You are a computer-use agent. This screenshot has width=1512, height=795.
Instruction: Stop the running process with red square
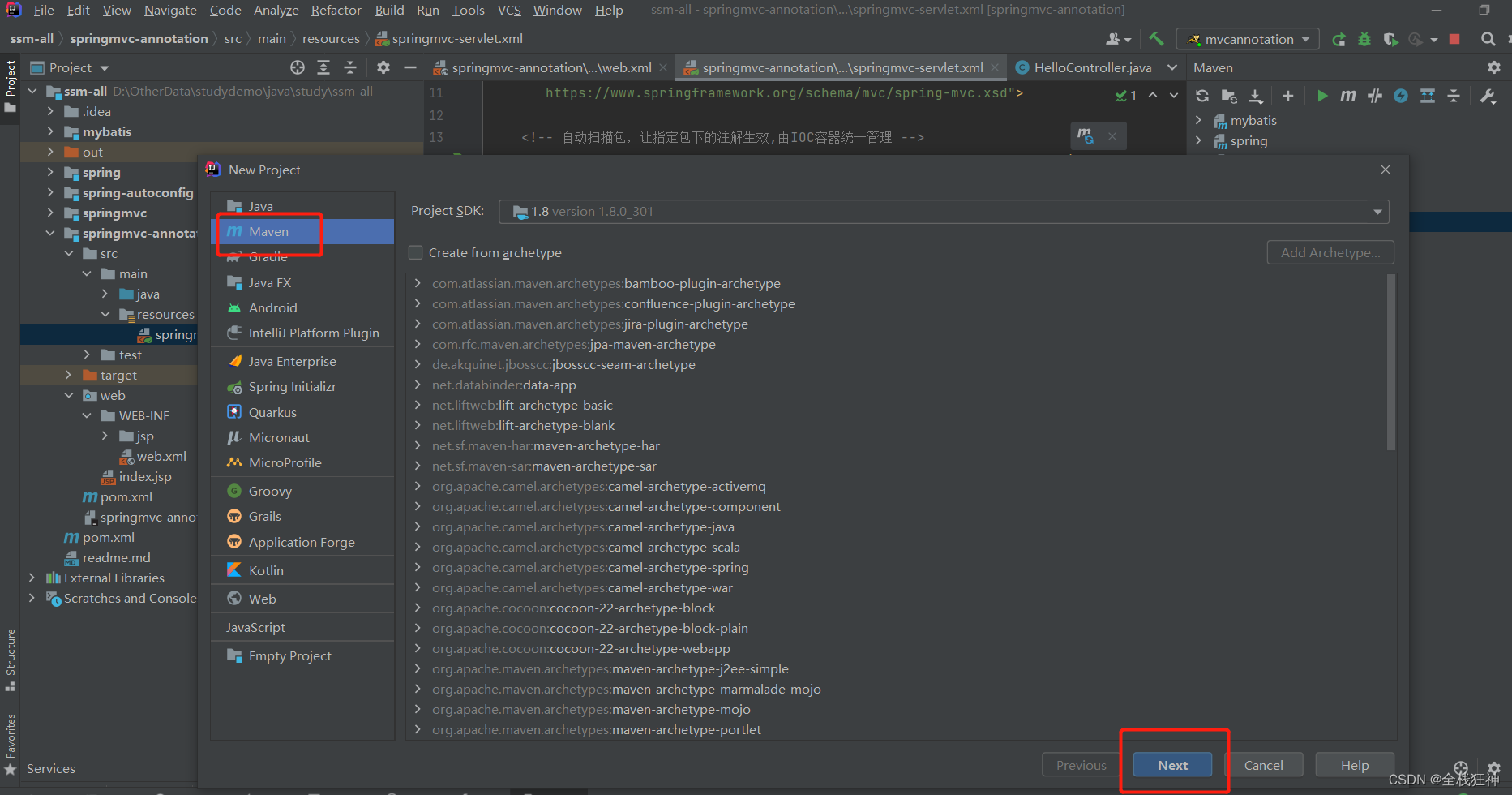coord(1454,39)
